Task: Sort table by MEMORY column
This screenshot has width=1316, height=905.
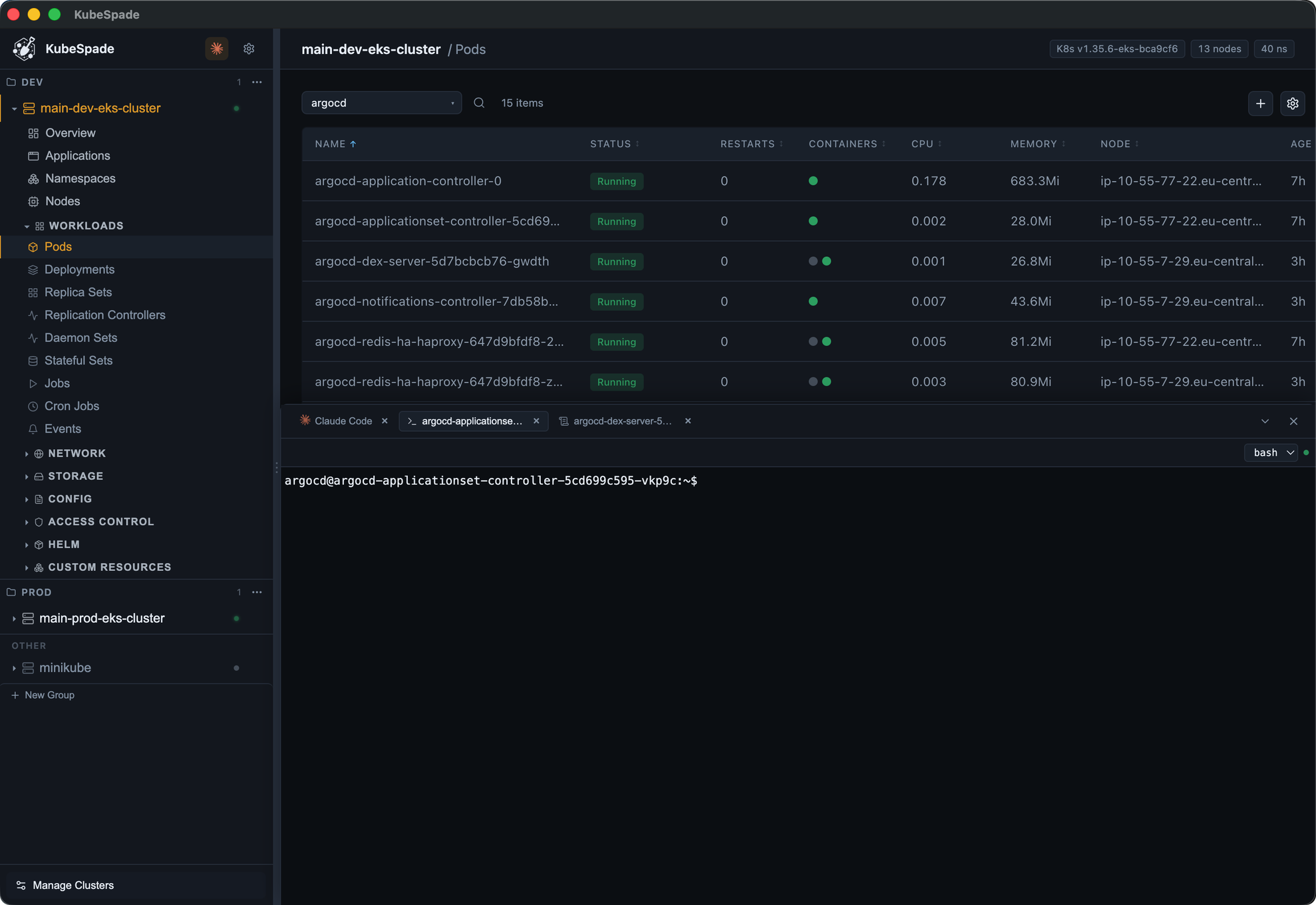Action: point(1037,144)
